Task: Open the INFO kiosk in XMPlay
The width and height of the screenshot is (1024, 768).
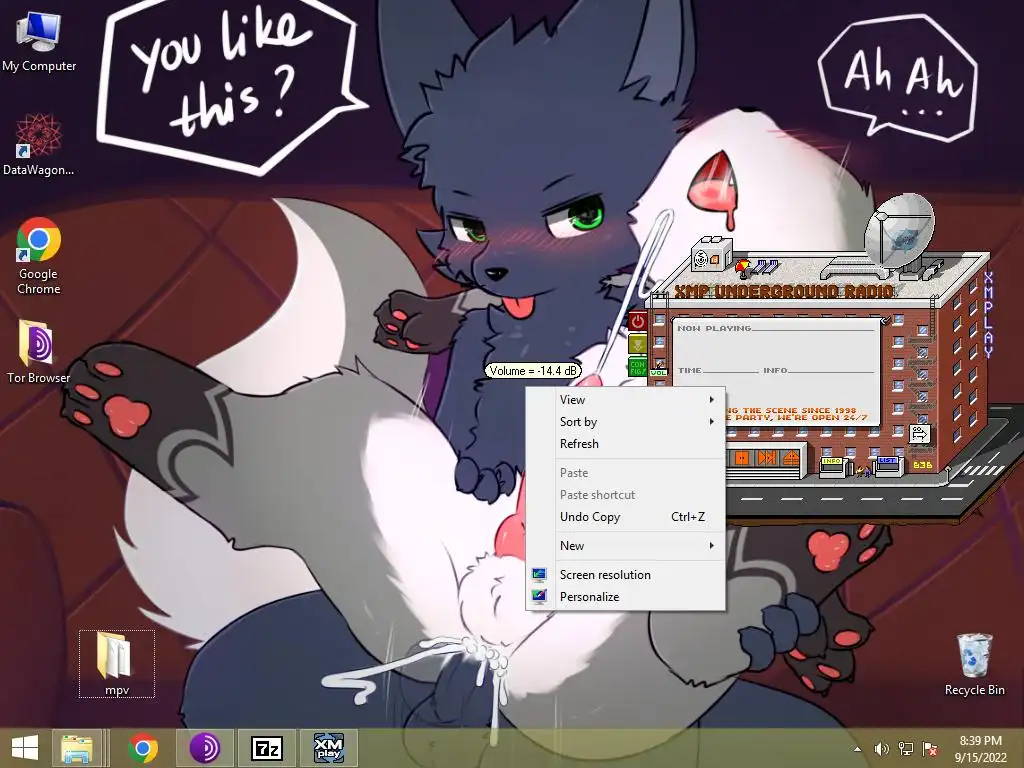Action: click(x=833, y=466)
